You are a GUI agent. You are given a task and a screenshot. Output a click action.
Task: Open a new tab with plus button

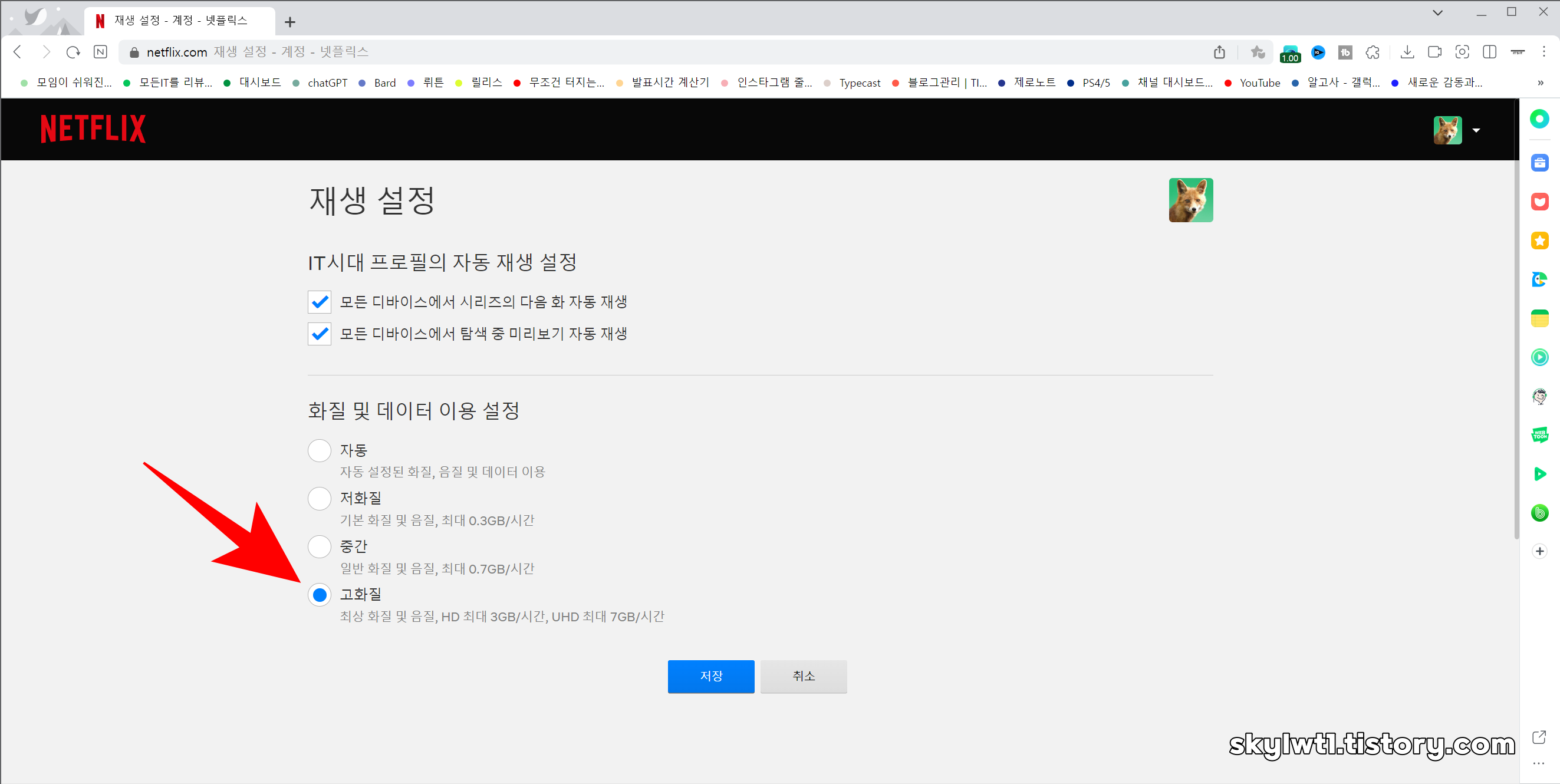pos(290,22)
